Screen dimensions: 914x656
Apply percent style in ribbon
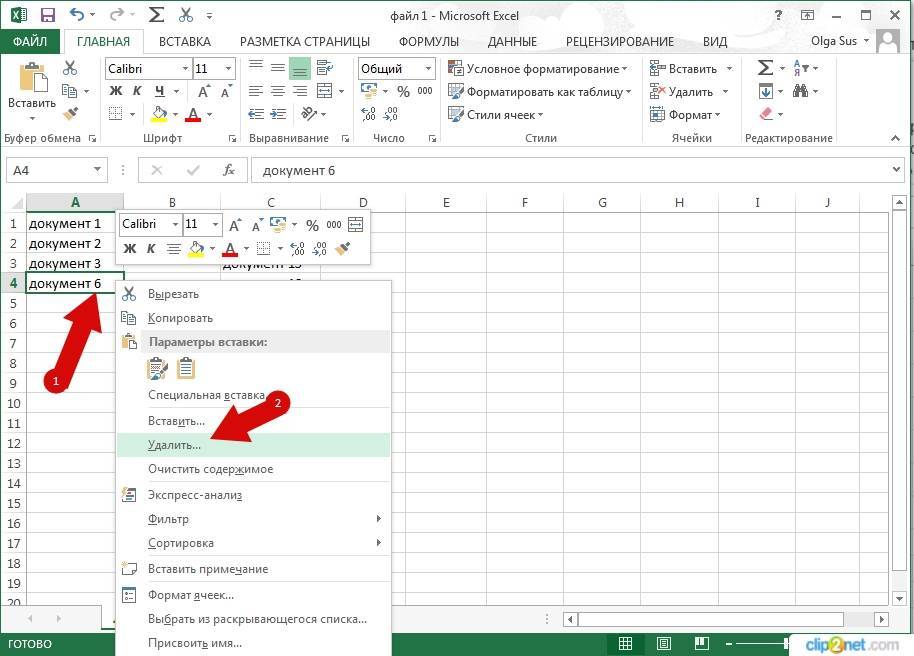(x=403, y=92)
